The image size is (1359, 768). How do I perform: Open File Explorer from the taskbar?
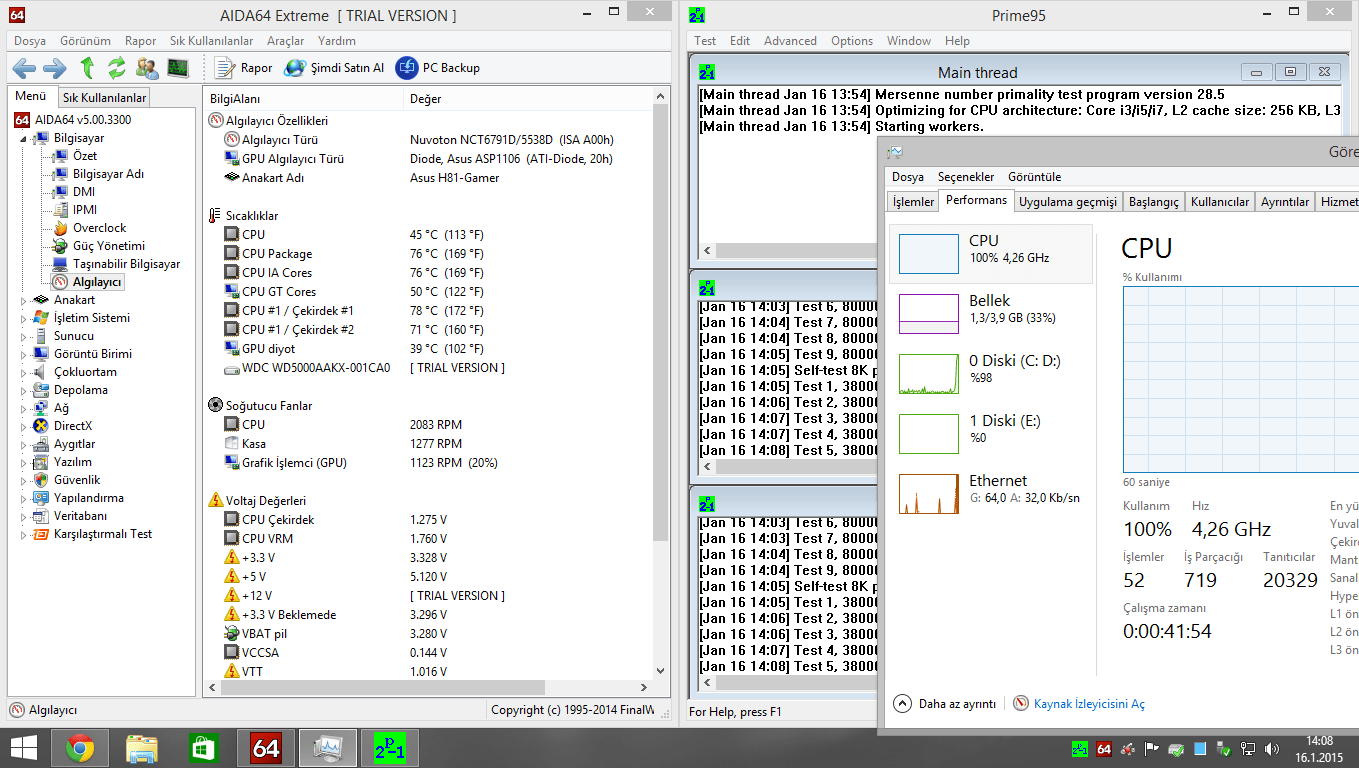(x=142, y=748)
